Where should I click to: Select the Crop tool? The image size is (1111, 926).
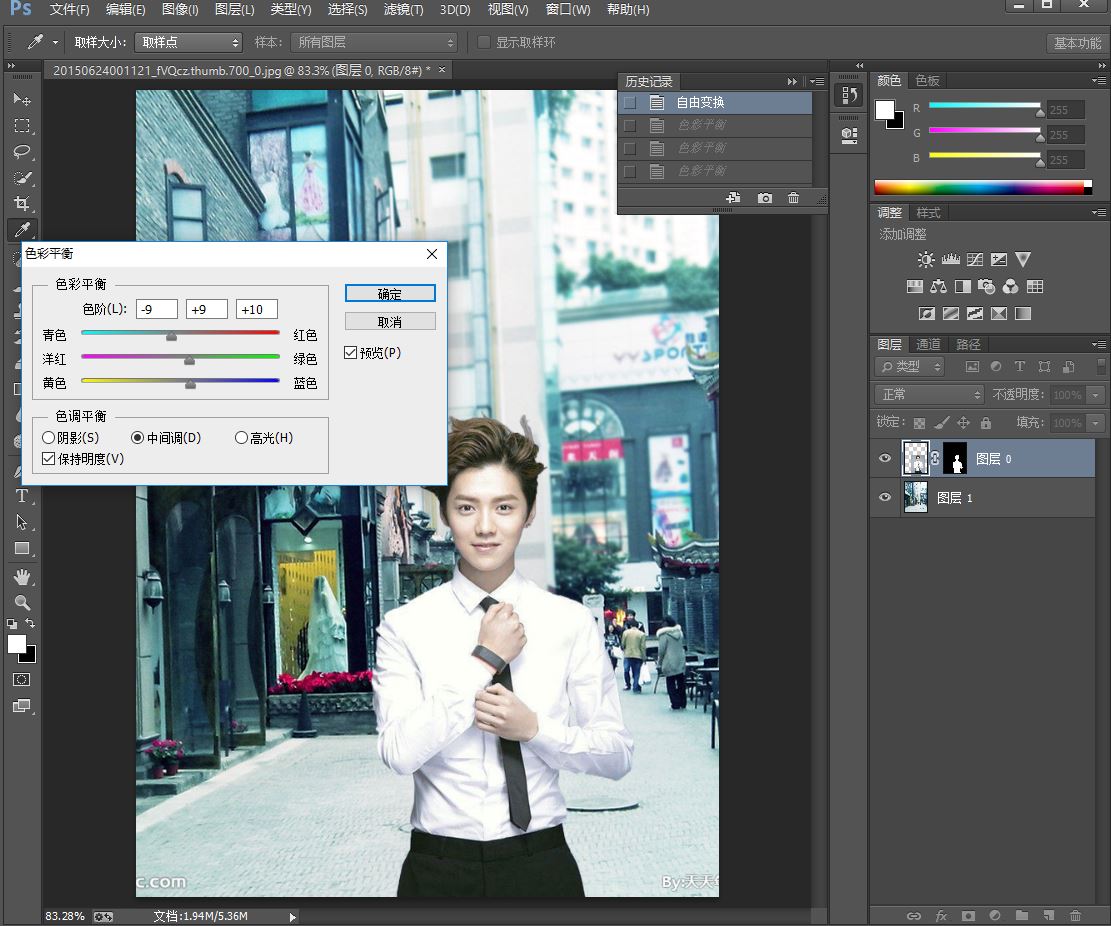pos(21,204)
